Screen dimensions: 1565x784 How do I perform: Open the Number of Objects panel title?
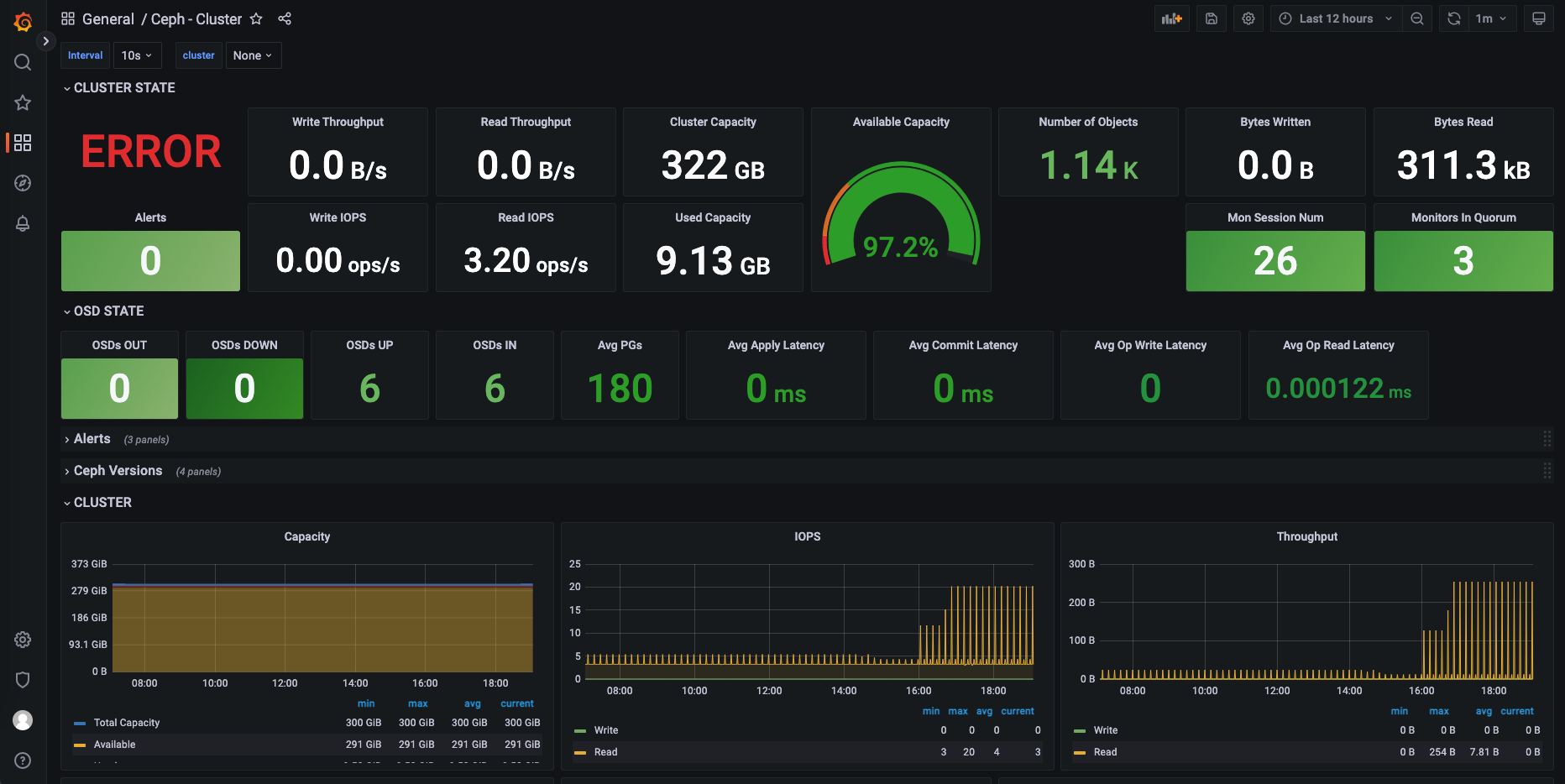tap(1088, 122)
